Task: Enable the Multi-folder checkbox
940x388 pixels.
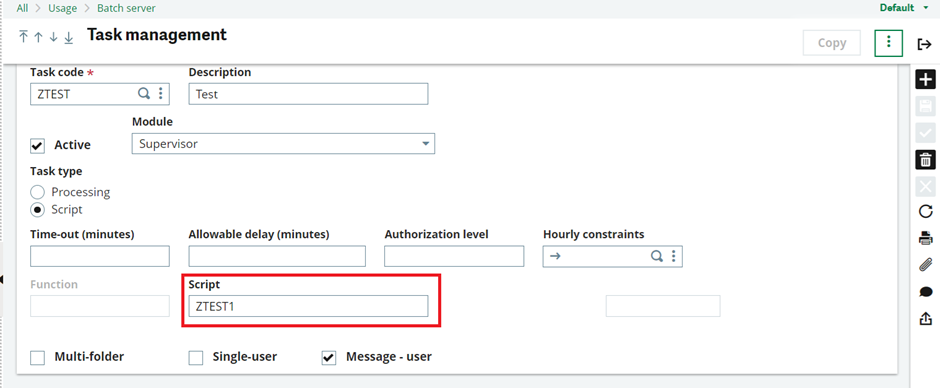Action: coord(38,358)
